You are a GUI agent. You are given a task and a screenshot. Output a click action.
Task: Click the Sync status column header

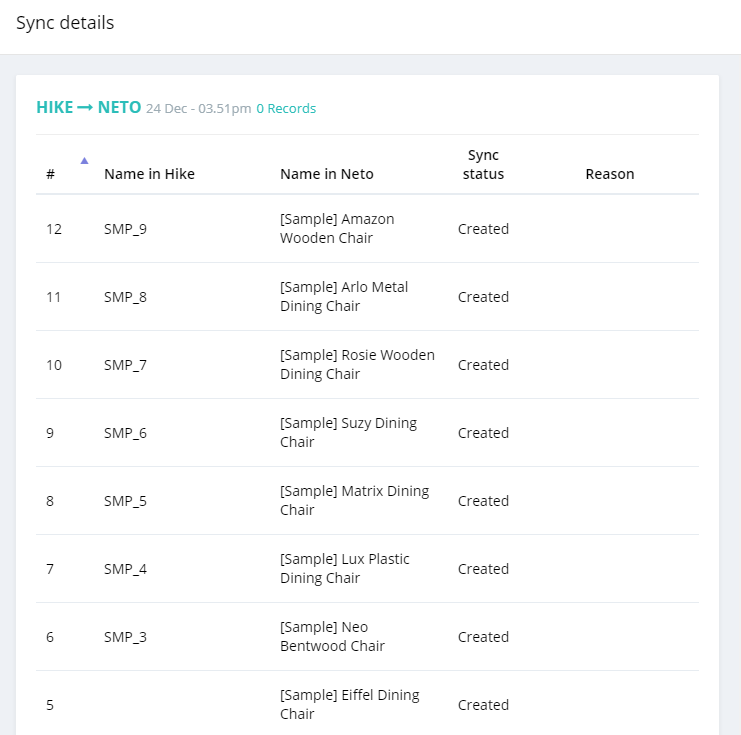483,164
